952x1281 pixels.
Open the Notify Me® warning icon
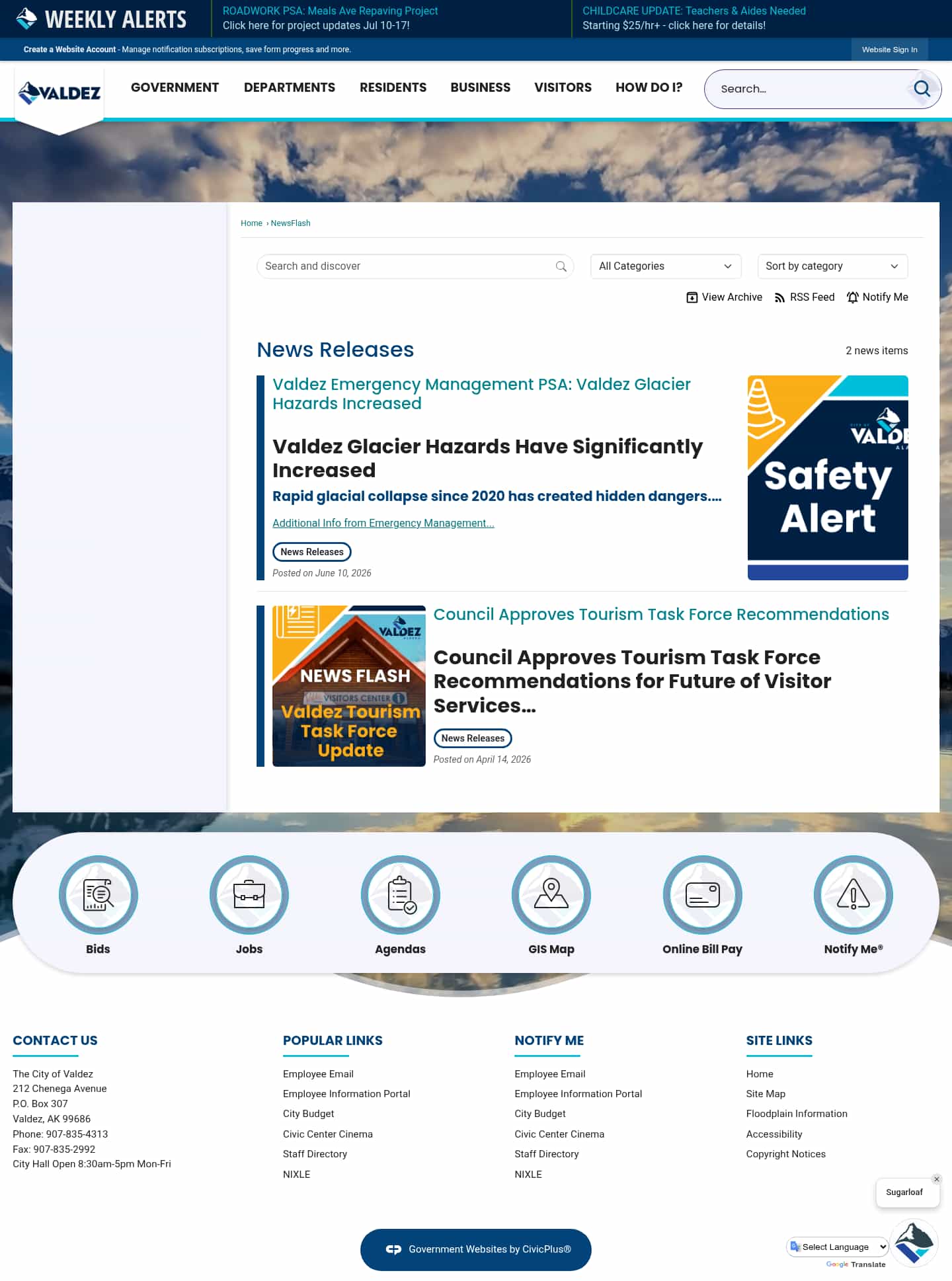pos(853,895)
